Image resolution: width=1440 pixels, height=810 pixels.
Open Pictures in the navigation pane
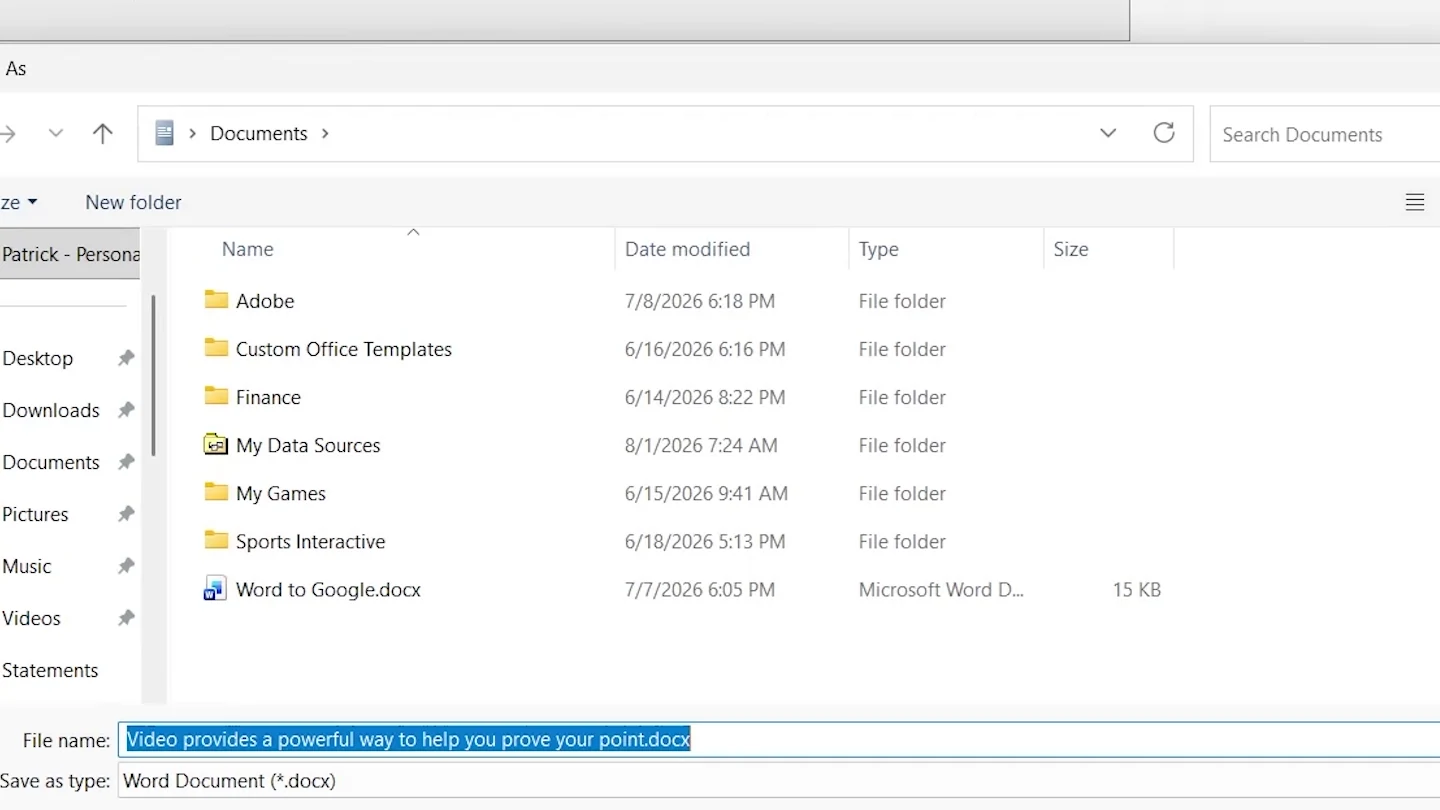tap(35, 514)
